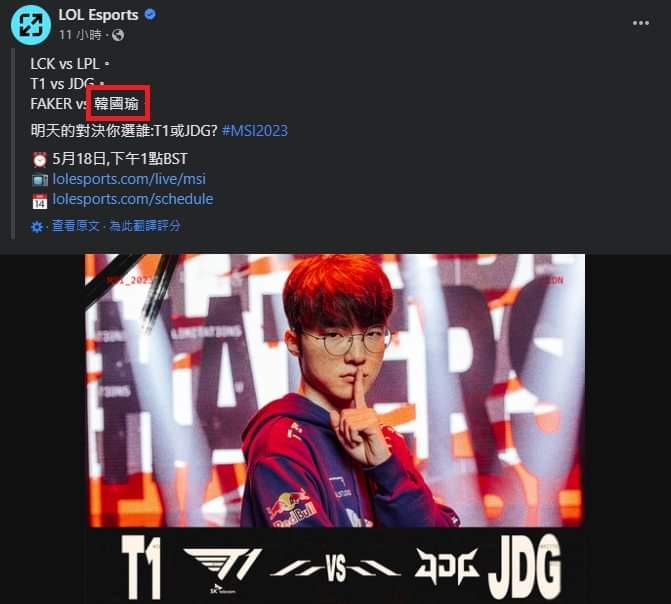
Task: Click the translation settings gear icon
Action: click(37, 226)
